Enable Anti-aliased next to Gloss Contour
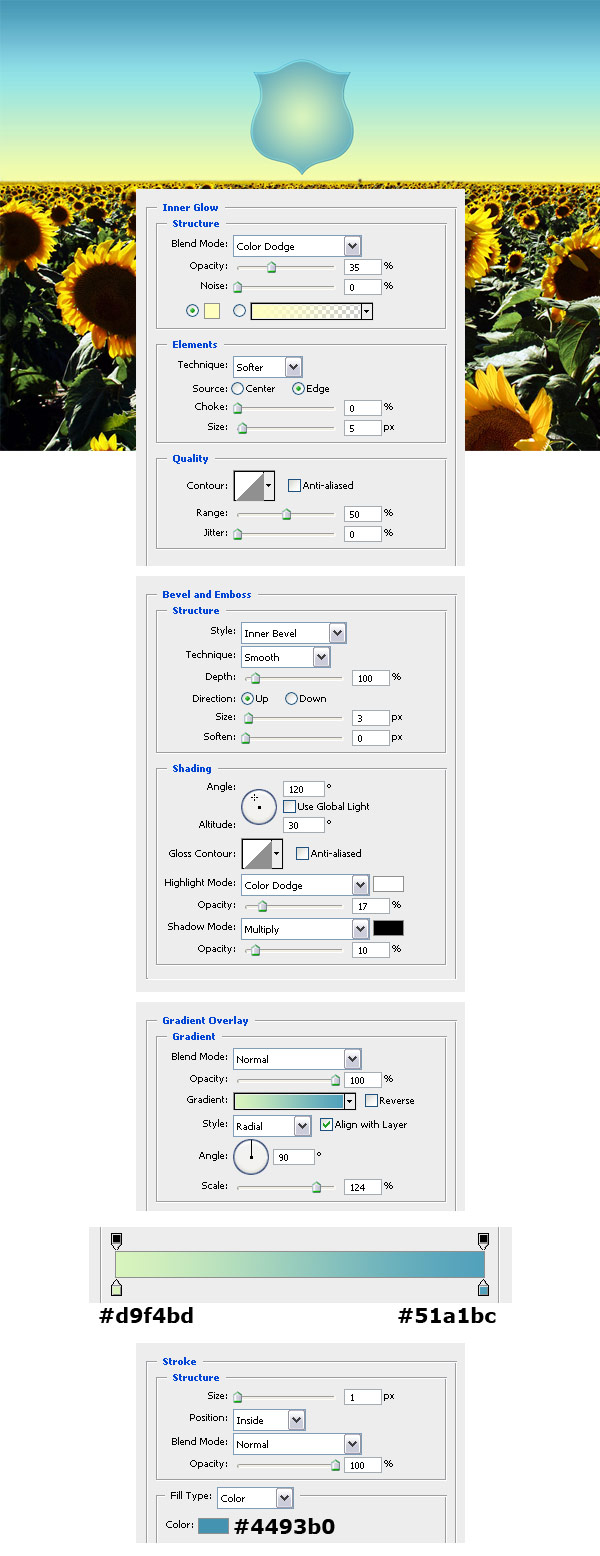The image size is (600, 1556). tap(302, 854)
